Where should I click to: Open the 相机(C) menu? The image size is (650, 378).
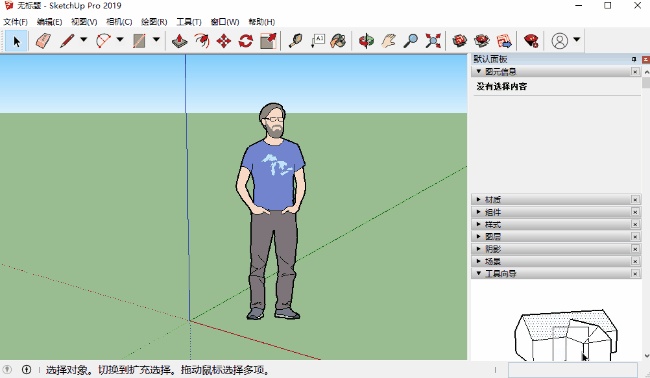(x=119, y=22)
